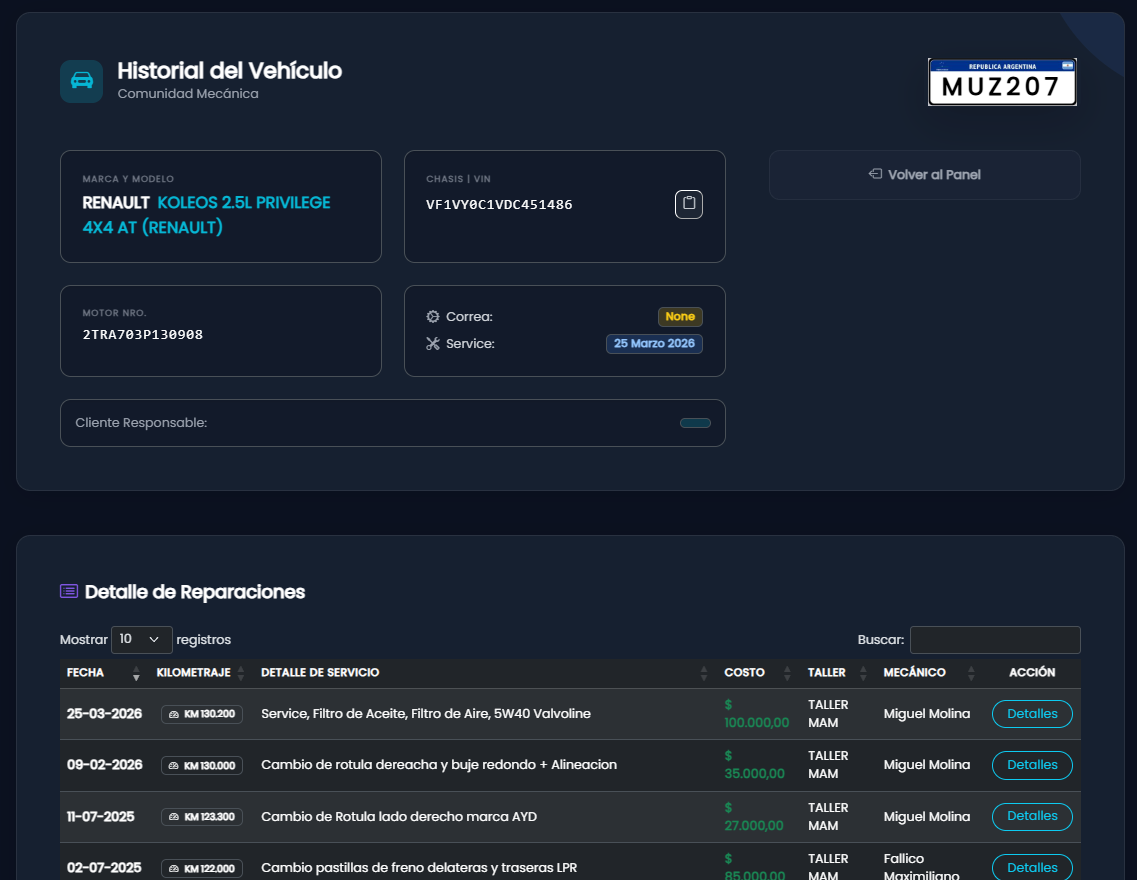Image resolution: width=1137 pixels, height=880 pixels.
Task: Click the date cell 09-02-2026
Action: point(104,765)
